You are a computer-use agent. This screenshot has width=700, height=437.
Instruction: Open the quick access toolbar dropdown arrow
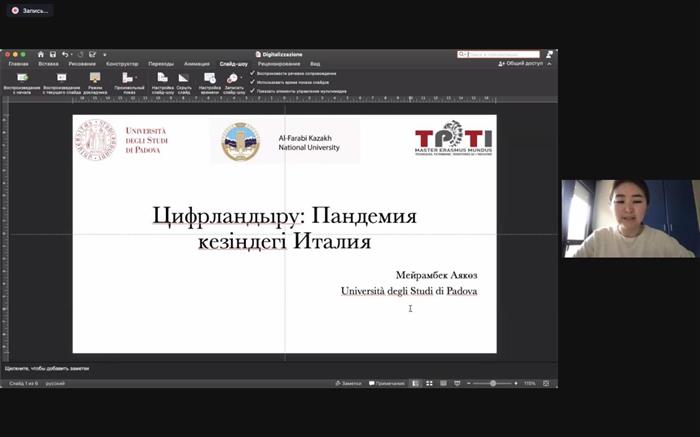pos(104,54)
